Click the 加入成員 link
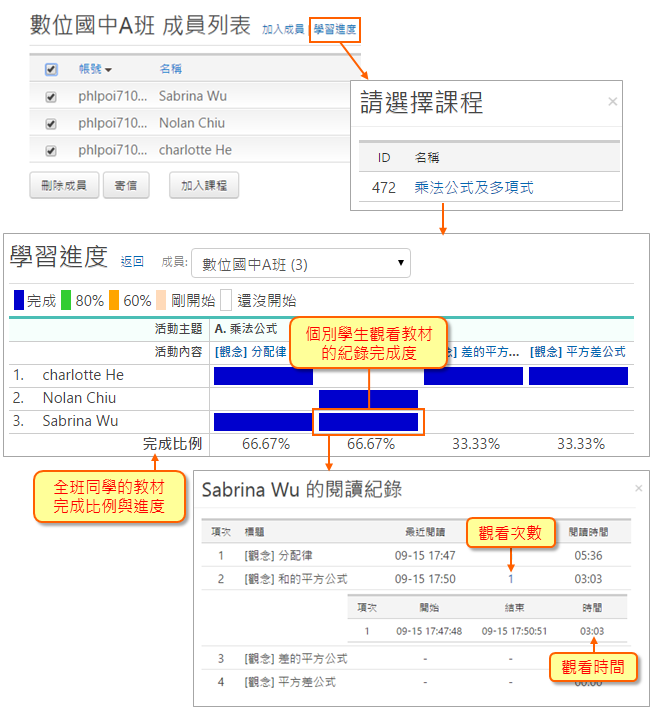 click(x=283, y=30)
